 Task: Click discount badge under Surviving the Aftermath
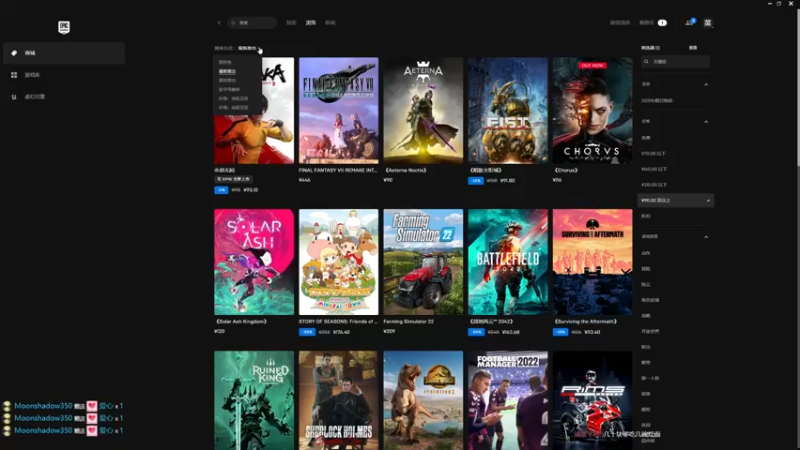click(x=560, y=332)
